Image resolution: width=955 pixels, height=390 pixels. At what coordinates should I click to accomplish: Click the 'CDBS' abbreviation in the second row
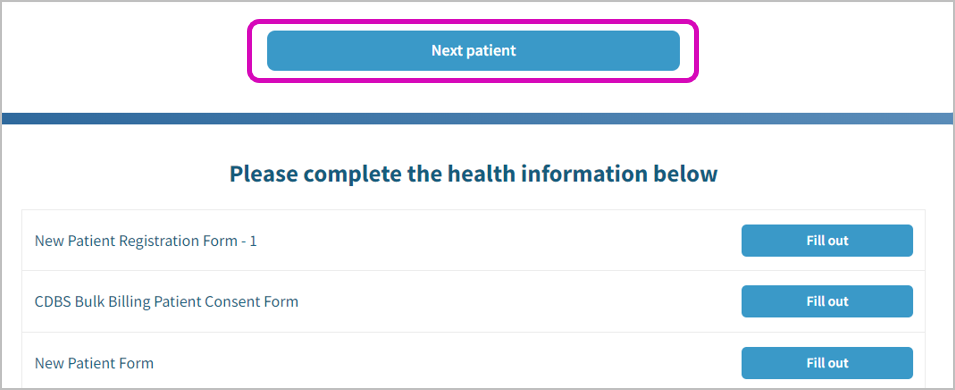pos(52,302)
